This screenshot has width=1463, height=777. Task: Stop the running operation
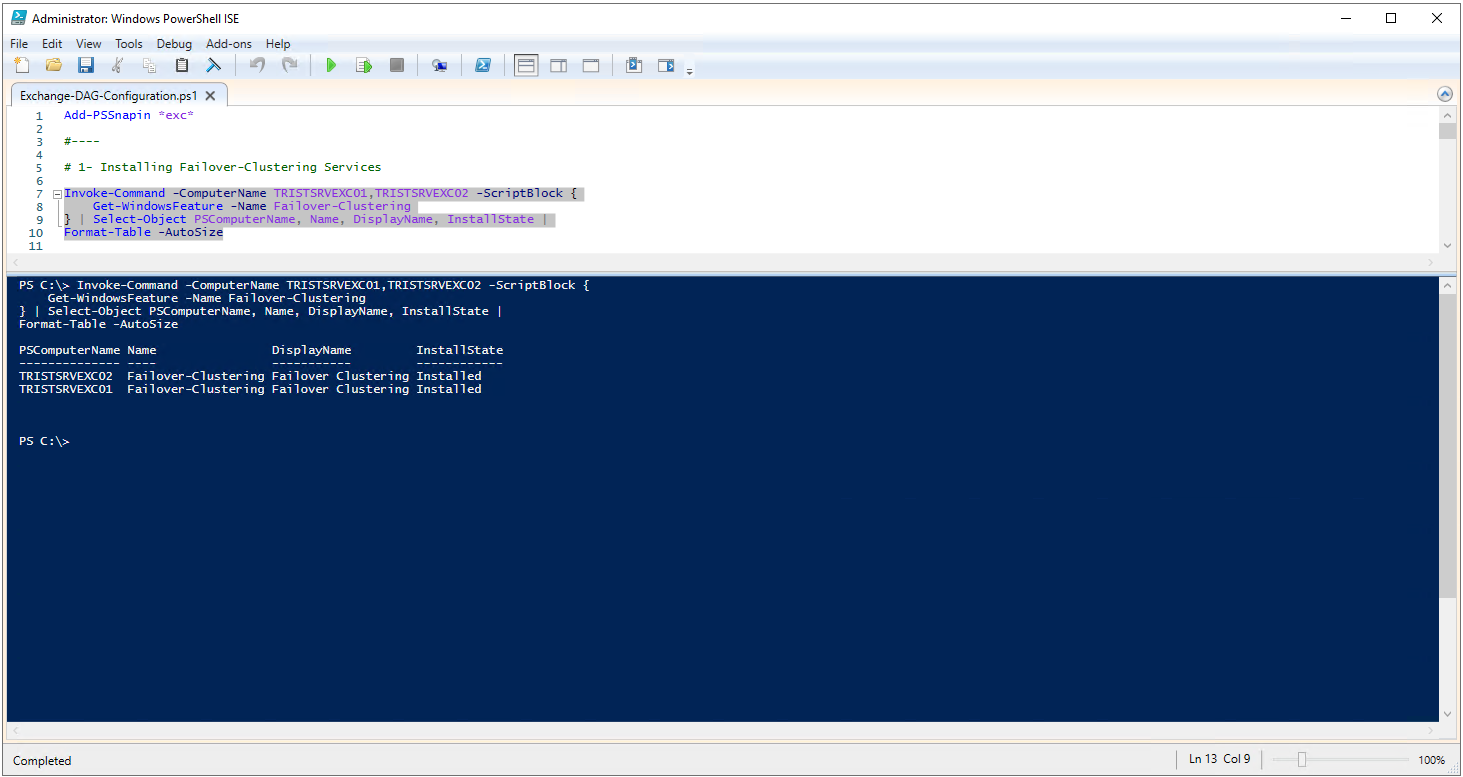click(397, 66)
